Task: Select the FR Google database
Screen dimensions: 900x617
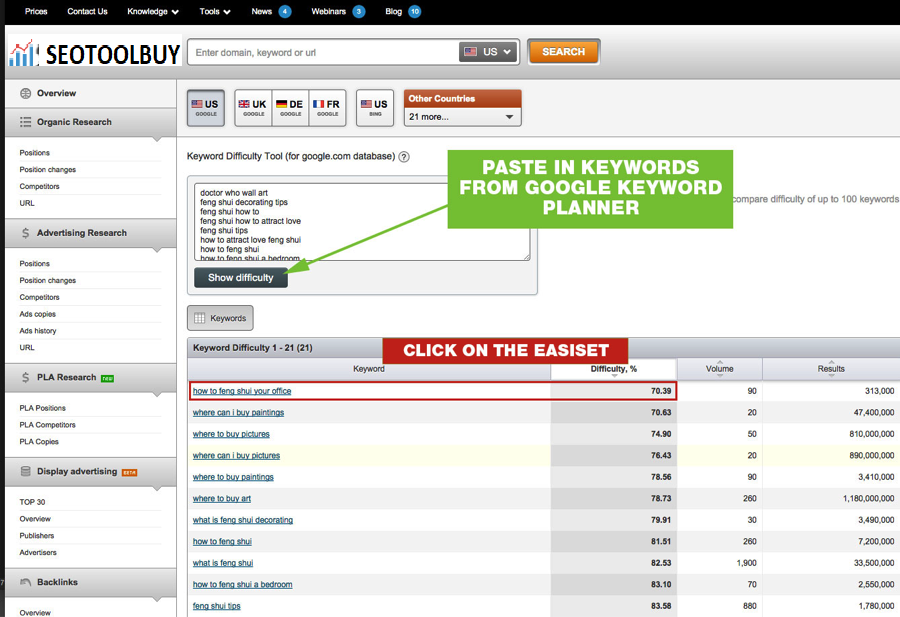Action: [327, 107]
